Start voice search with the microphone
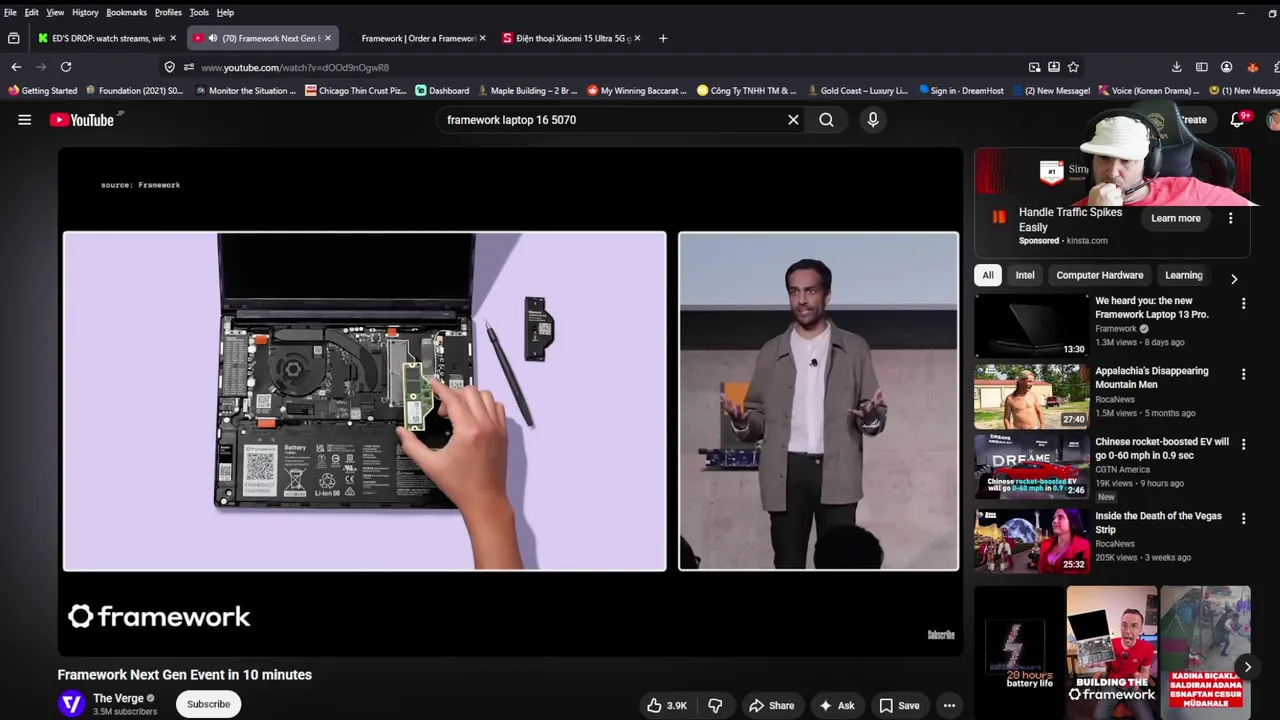The height and width of the screenshot is (720, 1280). click(x=873, y=120)
